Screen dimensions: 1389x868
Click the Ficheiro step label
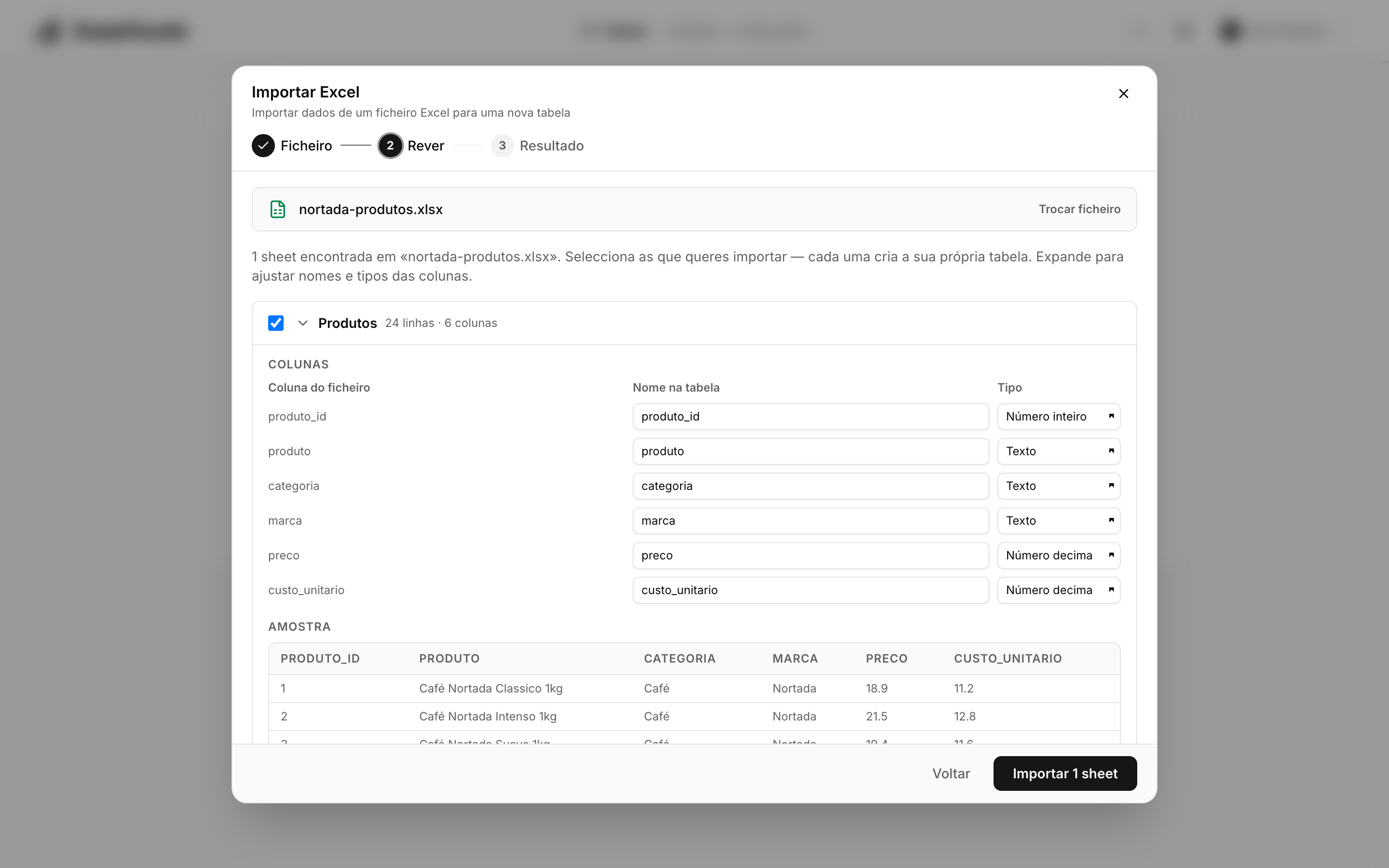pyautogui.click(x=306, y=146)
